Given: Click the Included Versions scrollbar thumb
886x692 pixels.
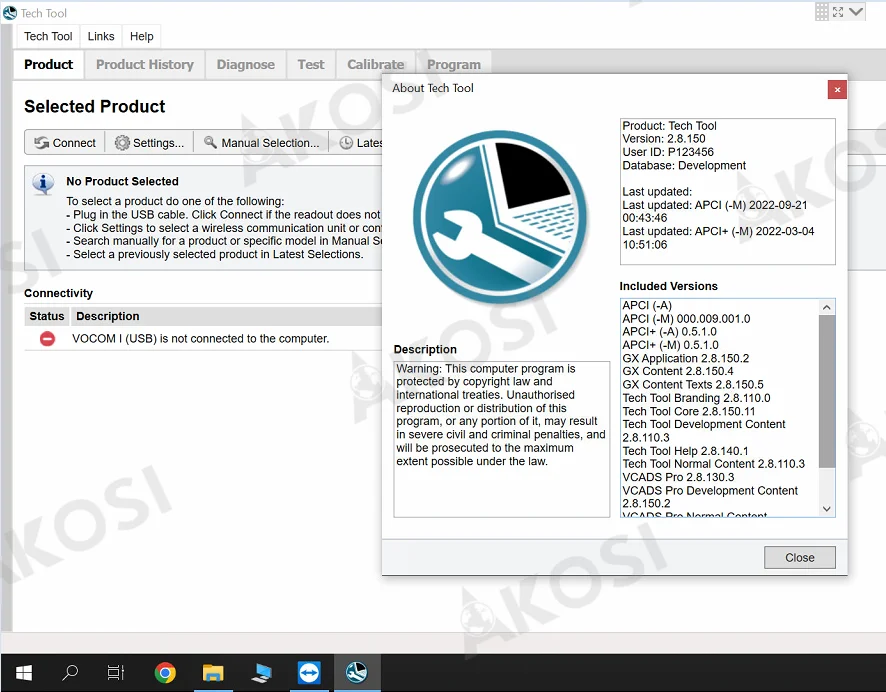Looking at the screenshot, I should [827, 391].
